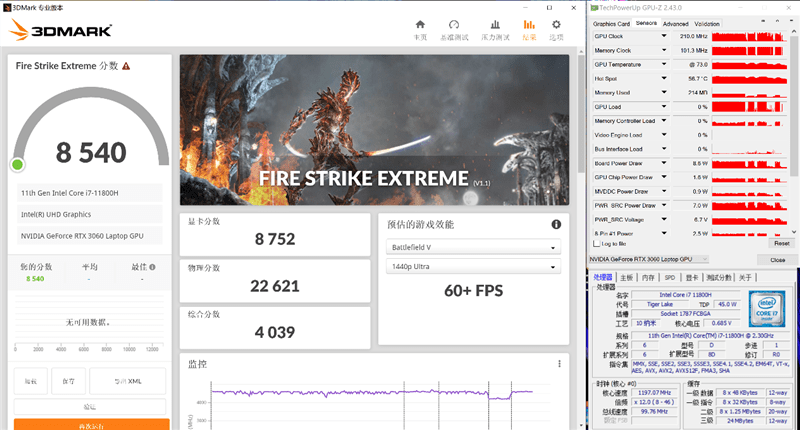Viewport: 800px width, 430px height.
Task: Open the PWR_SRC Power Draw dropdown
Action: (664, 205)
